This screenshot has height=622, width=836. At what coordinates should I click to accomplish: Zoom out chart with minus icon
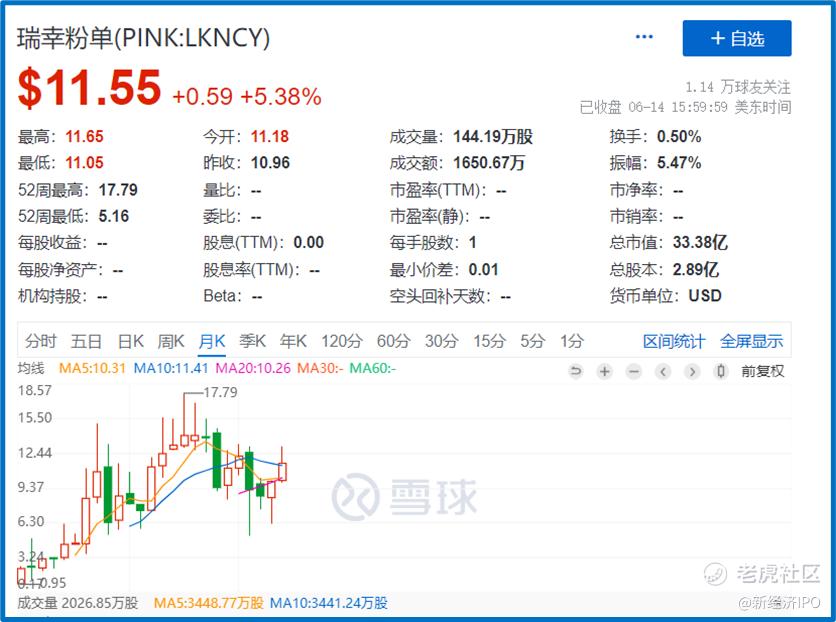pyautogui.click(x=633, y=371)
